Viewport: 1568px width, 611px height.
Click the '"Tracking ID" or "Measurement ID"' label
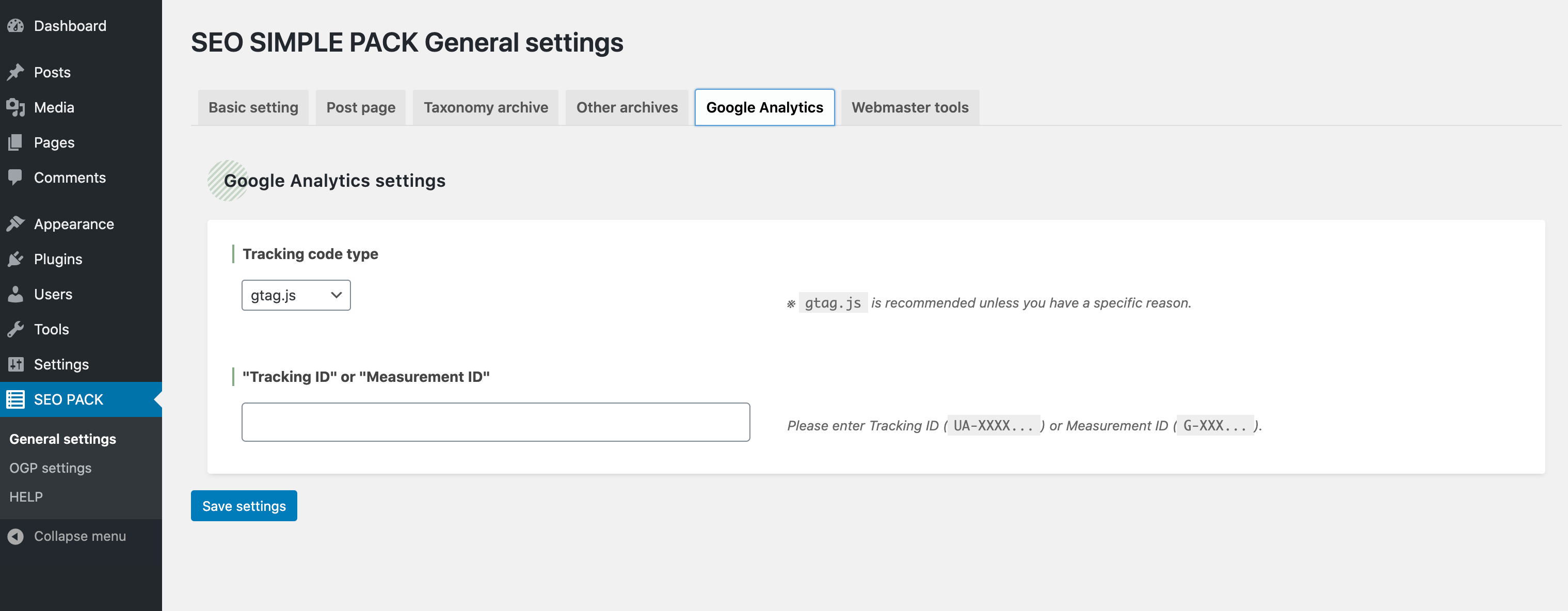[366, 377]
